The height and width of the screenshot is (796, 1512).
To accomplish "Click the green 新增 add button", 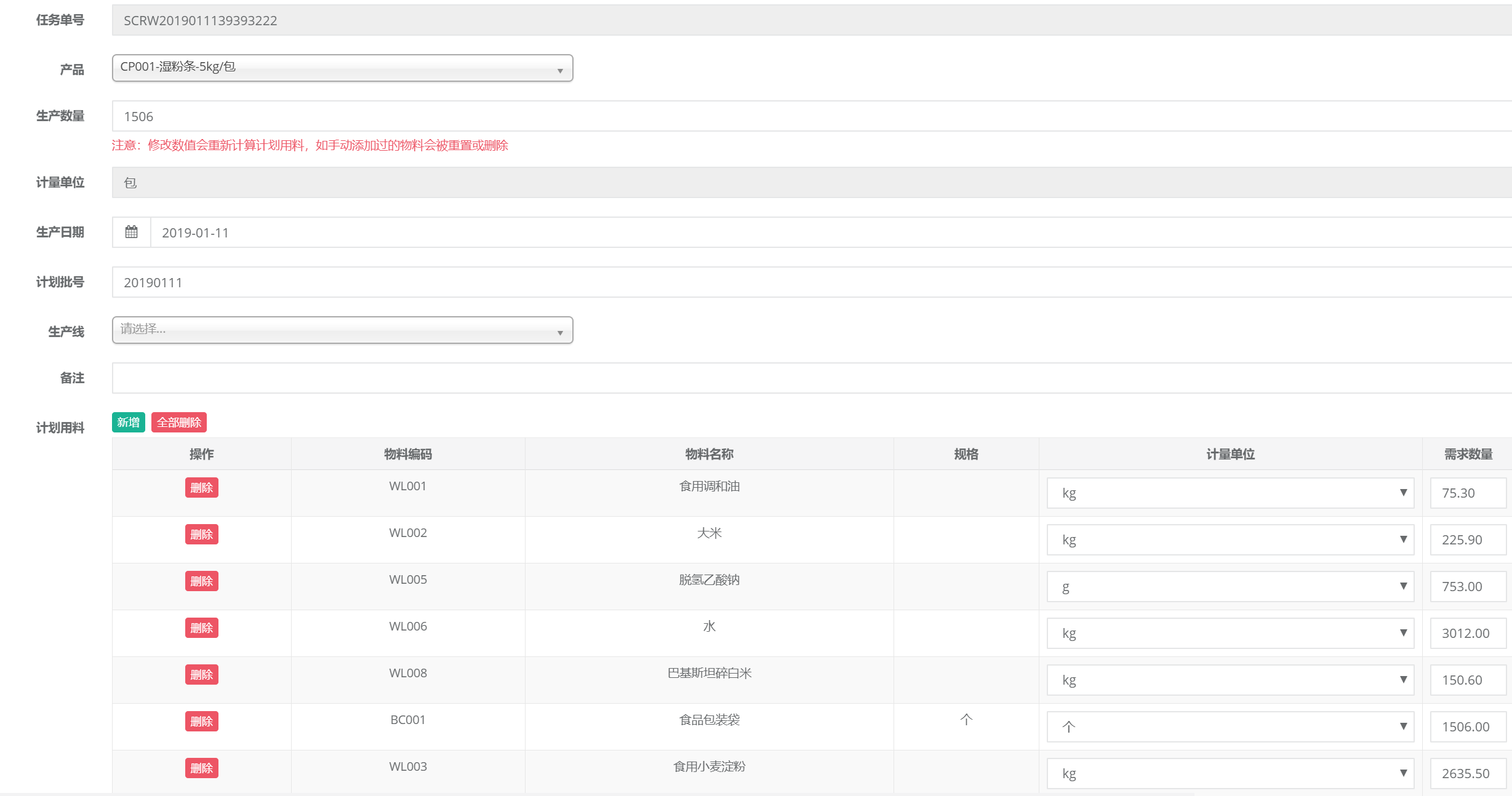I will coord(128,422).
